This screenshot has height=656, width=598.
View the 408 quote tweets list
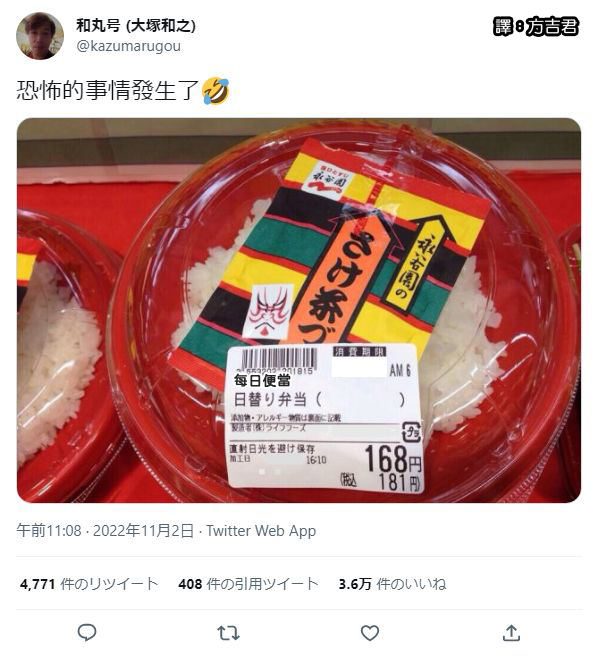coord(248,584)
